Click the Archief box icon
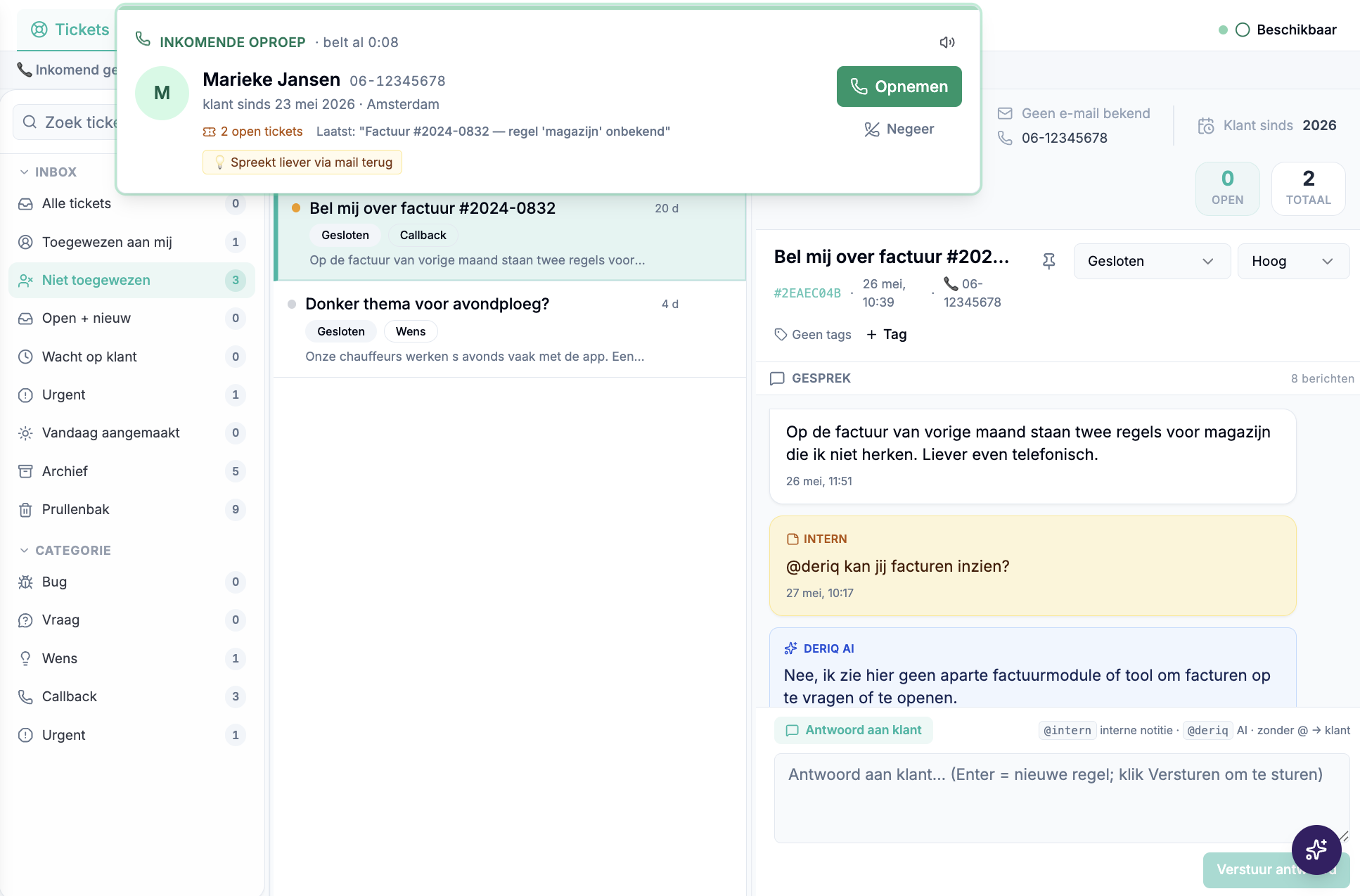 tap(25, 471)
